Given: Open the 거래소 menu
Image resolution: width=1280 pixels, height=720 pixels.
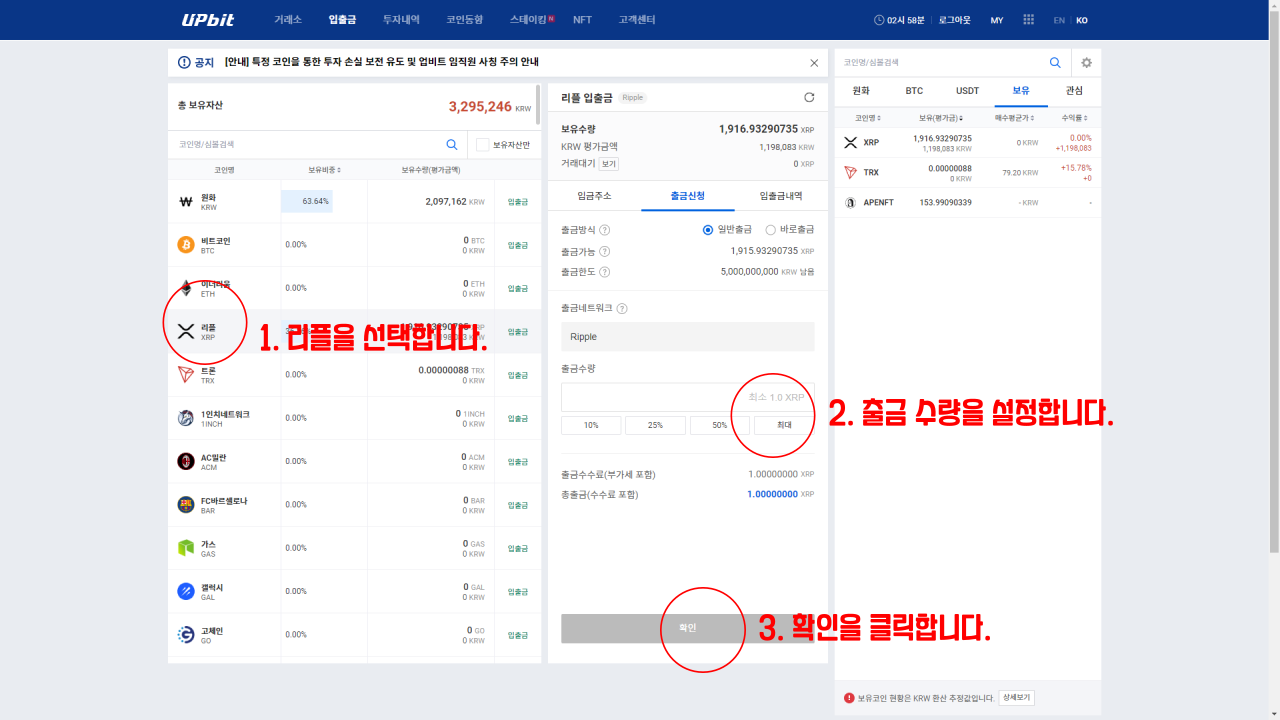Looking at the screenshot, I should point(288,20).
